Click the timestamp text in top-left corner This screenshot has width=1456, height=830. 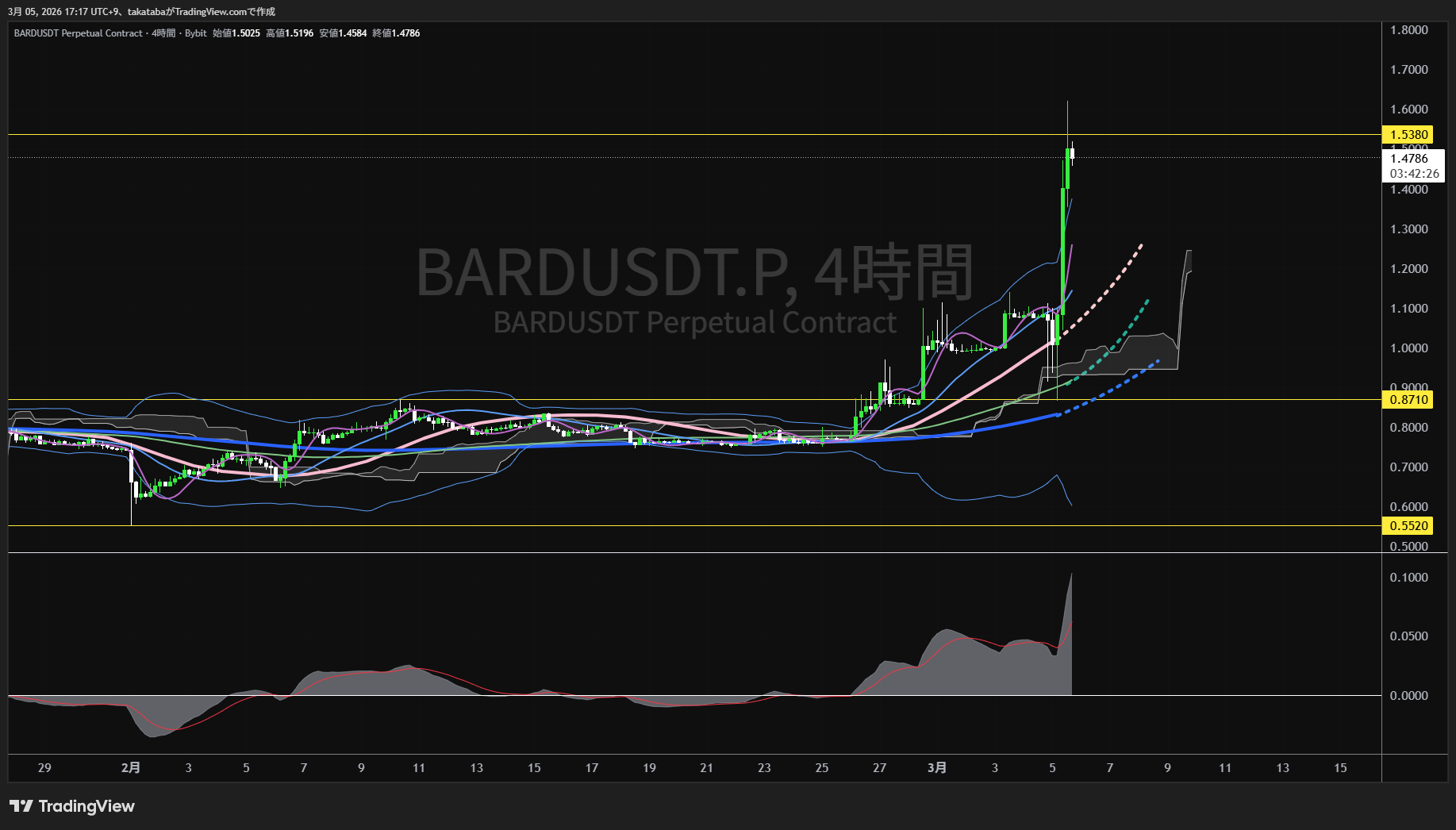pos(141,12)
